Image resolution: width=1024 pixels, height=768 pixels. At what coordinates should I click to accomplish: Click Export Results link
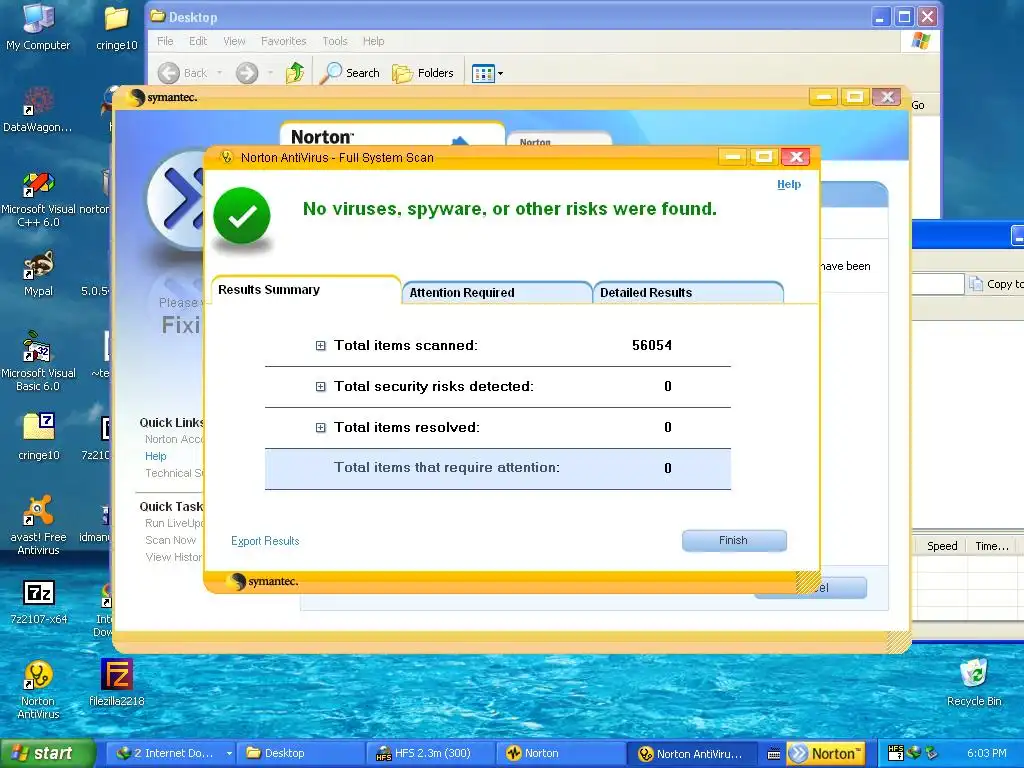(x=265, y=541)
